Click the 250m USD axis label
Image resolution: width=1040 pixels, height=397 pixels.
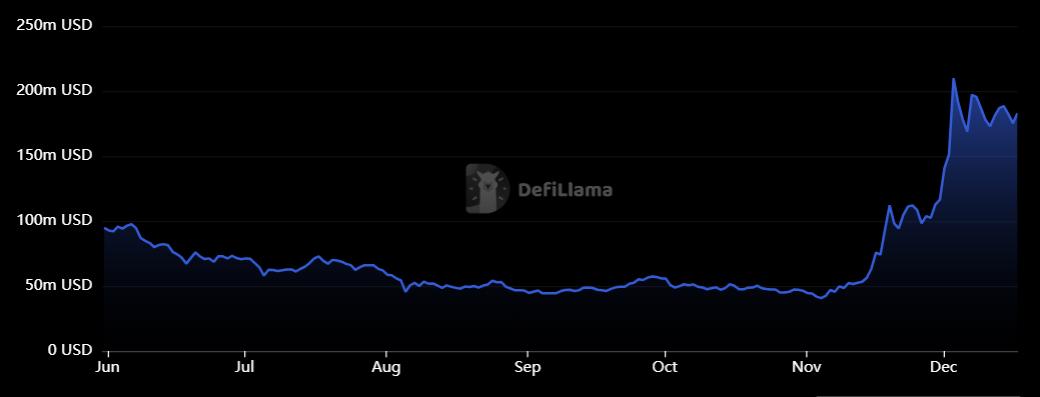pos(54,26)
